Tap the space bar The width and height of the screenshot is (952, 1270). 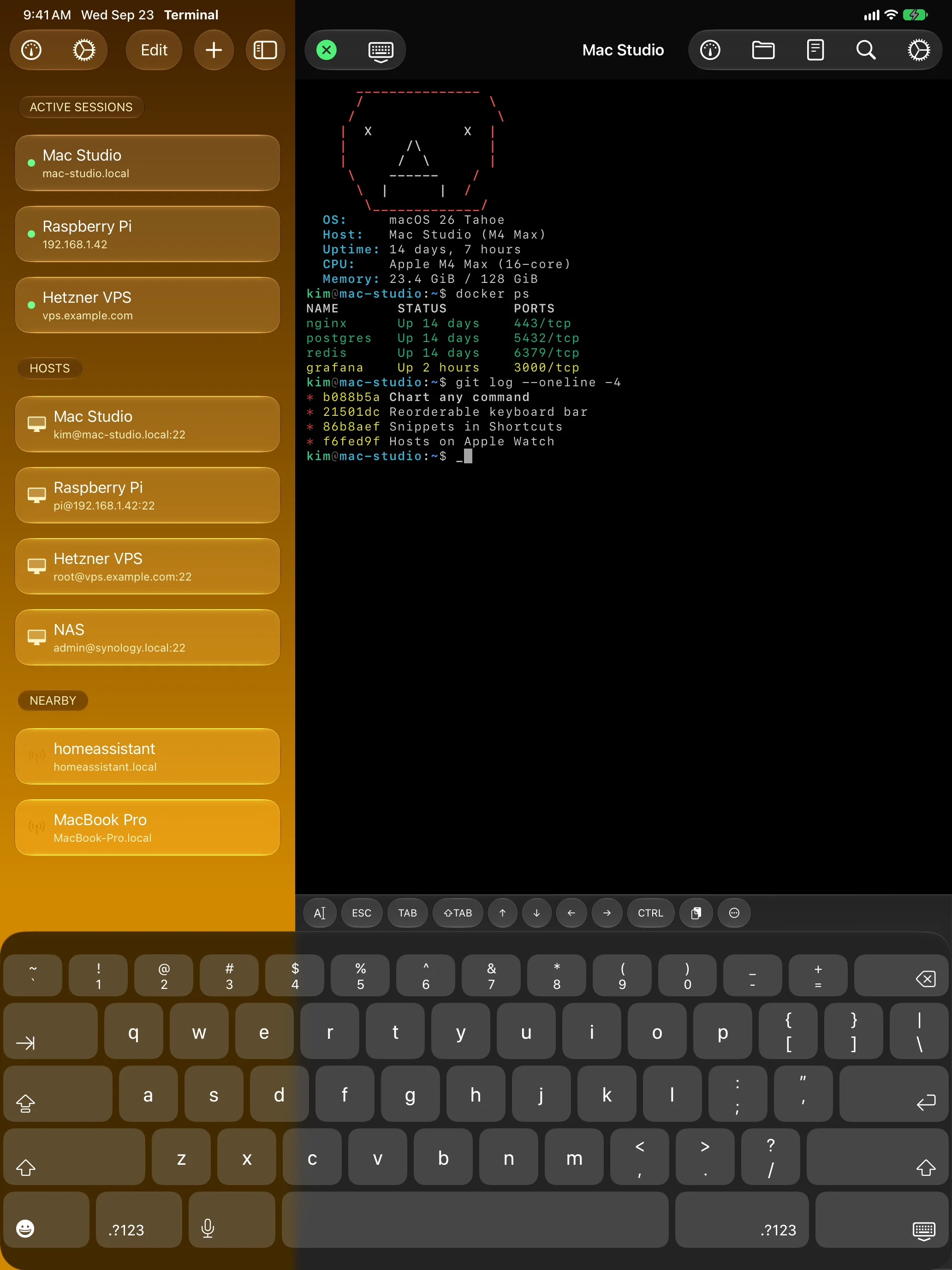(475, 1220)
